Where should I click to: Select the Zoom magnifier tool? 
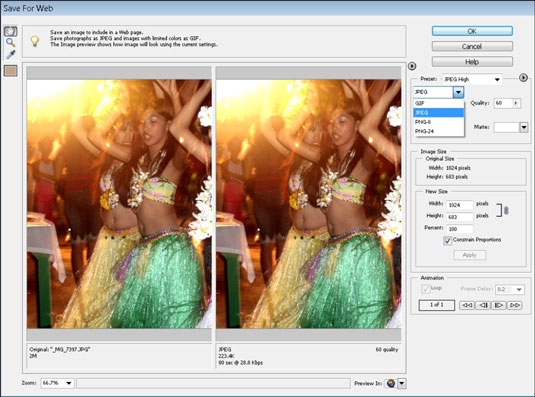pyautogui.click(x=11, y=43)
